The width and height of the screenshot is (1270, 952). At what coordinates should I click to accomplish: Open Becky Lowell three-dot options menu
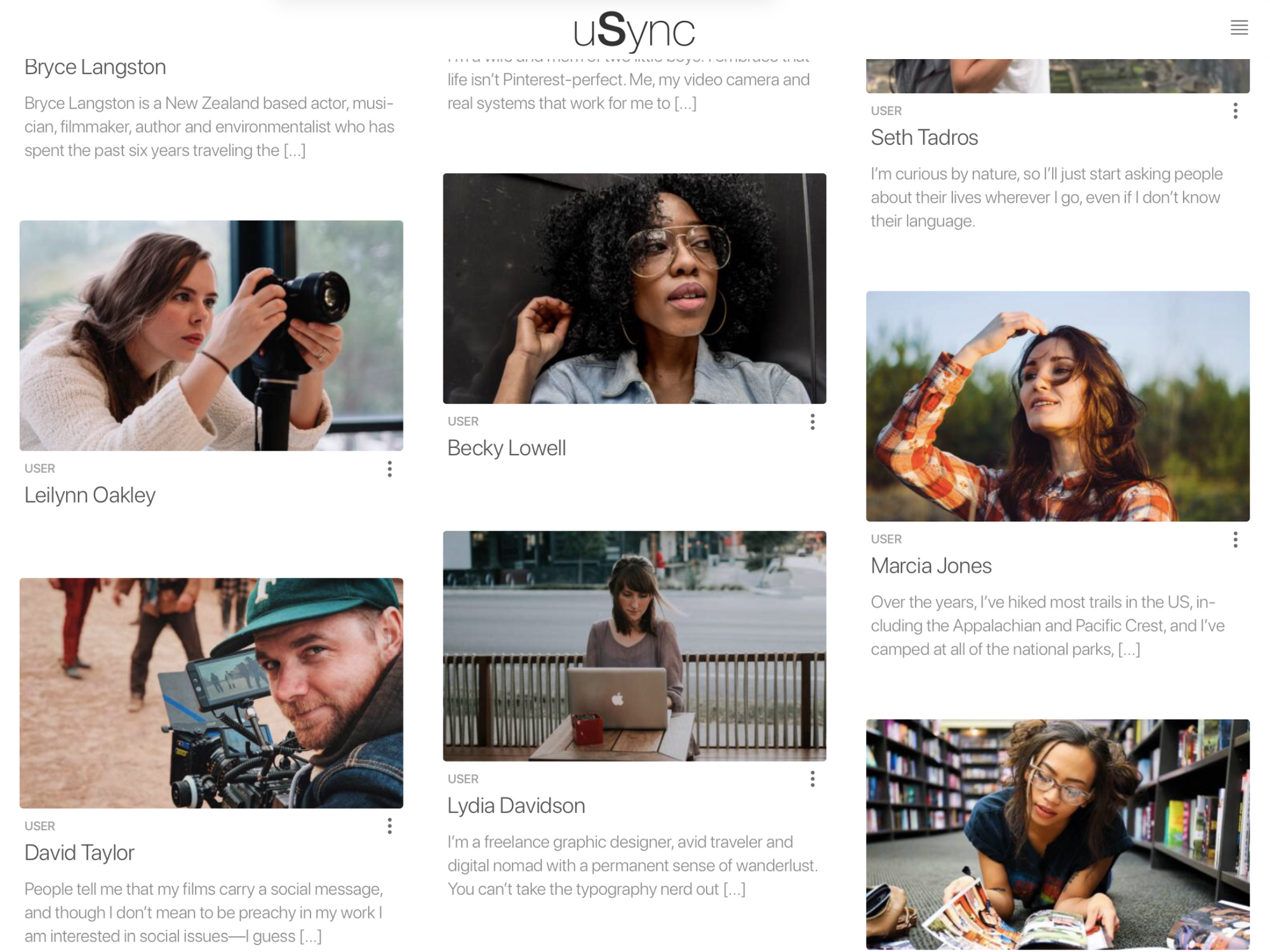coord(812,422)
